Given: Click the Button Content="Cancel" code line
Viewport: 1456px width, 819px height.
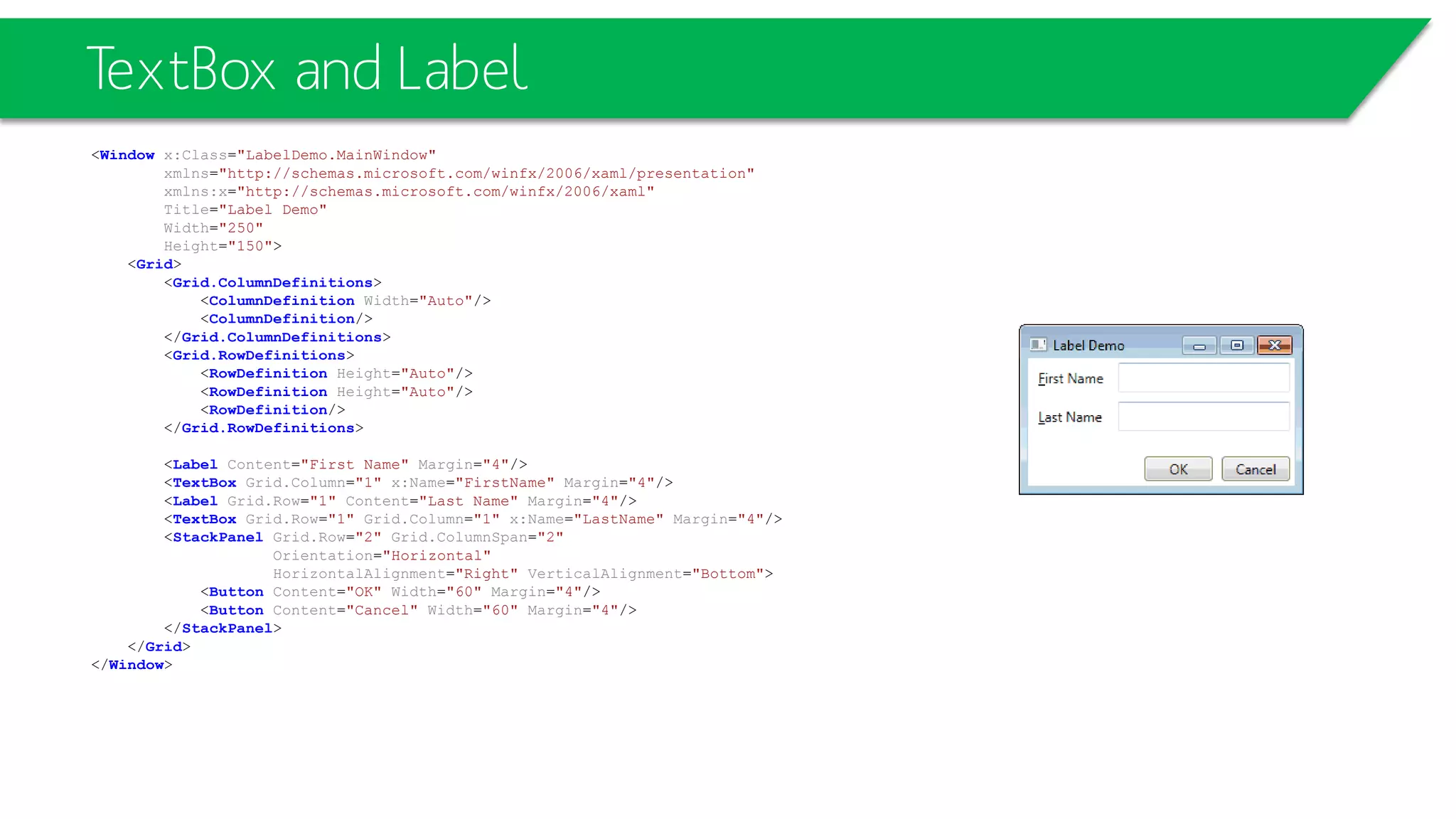Looking at the screenshot, I should pyautogui.click(x=418, y=611).
